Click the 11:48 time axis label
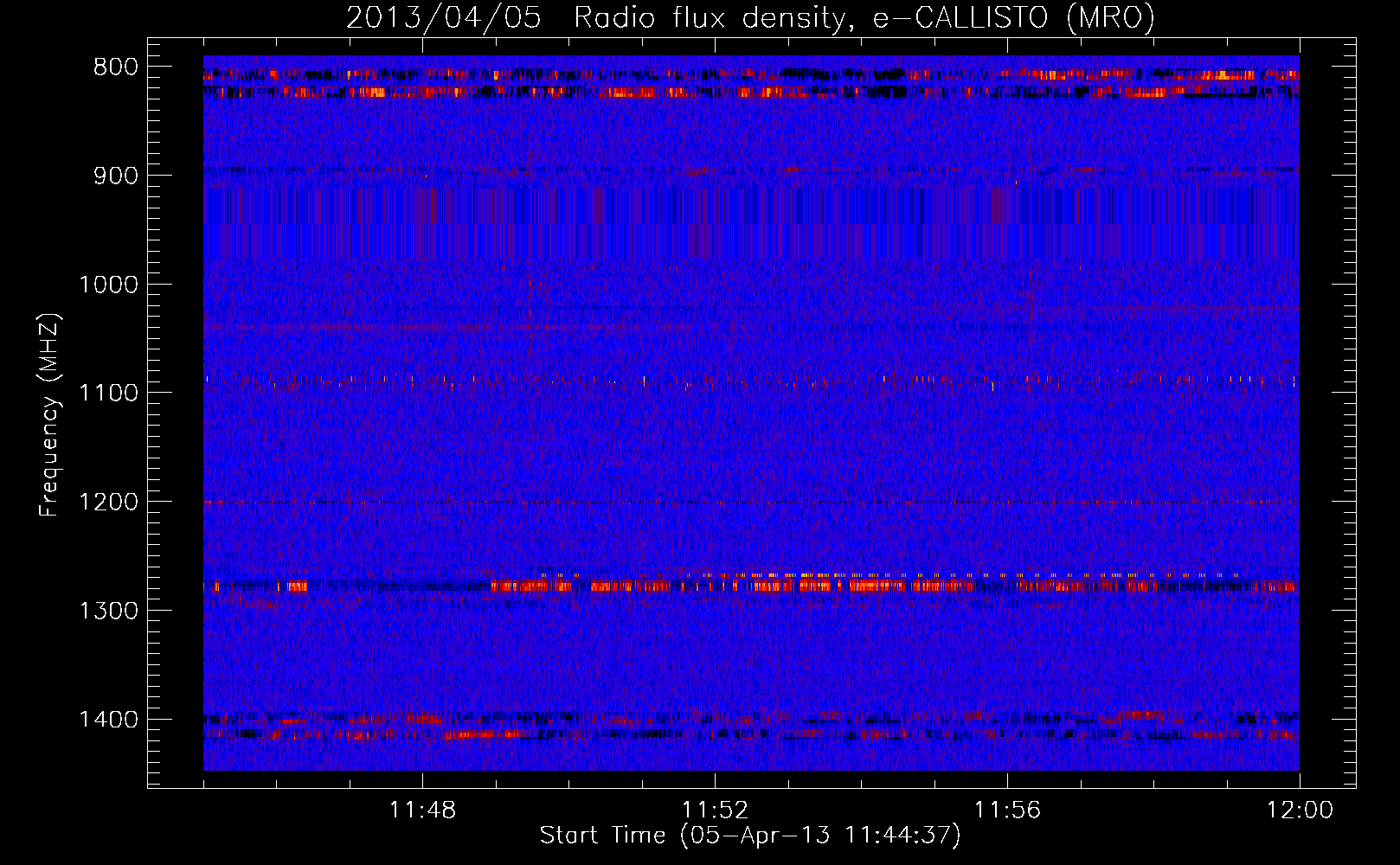The height and width of the screenshot is (865, 1400). point(422,811)
